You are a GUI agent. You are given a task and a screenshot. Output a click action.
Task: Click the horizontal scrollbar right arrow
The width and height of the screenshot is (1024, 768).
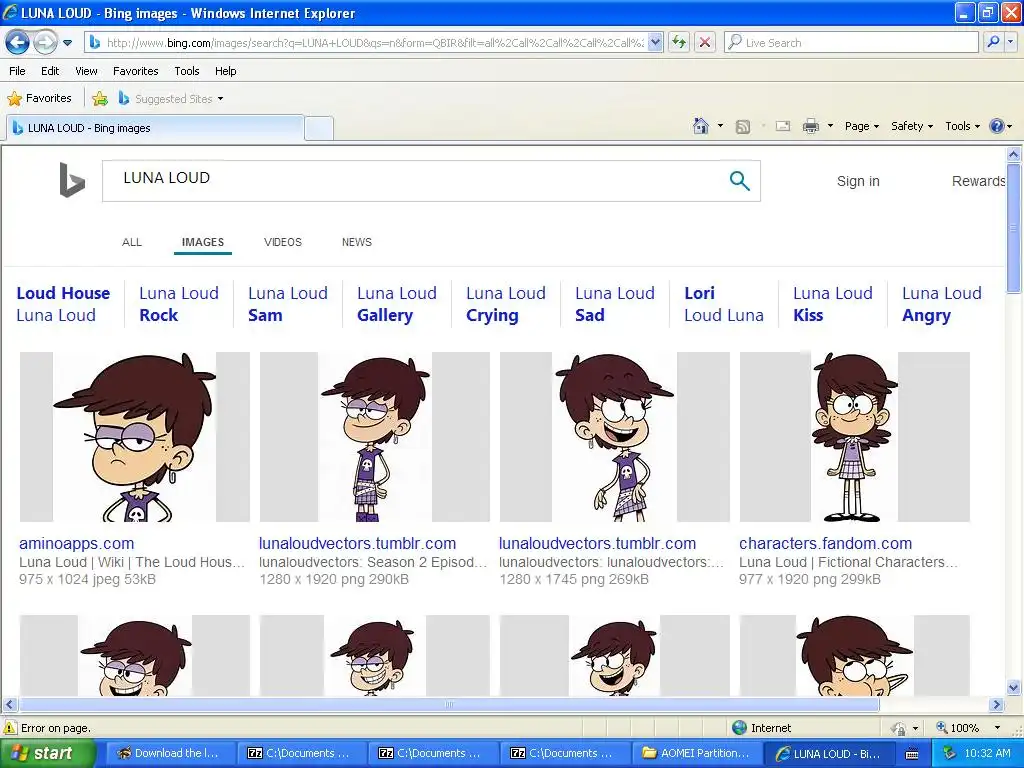pyautogui.click(x=997, y=705)
